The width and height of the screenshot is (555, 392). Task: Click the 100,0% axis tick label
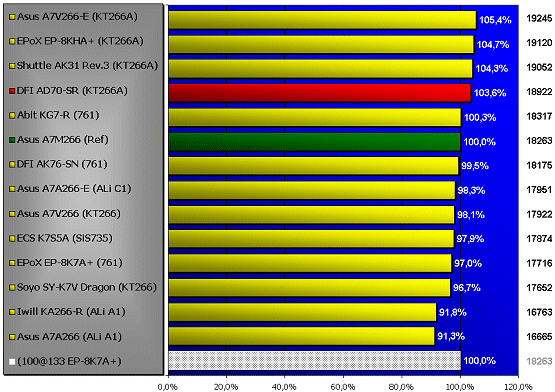click(460, 387)
